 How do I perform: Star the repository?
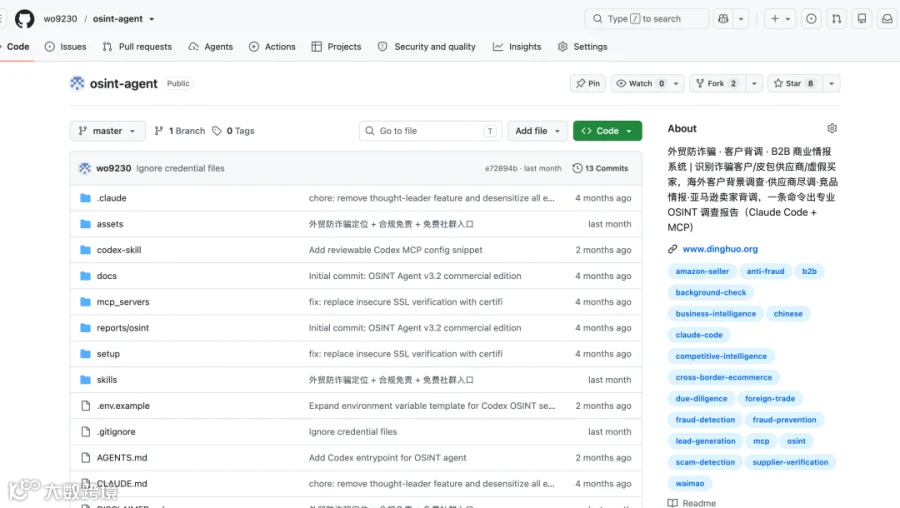coord(794,83)
